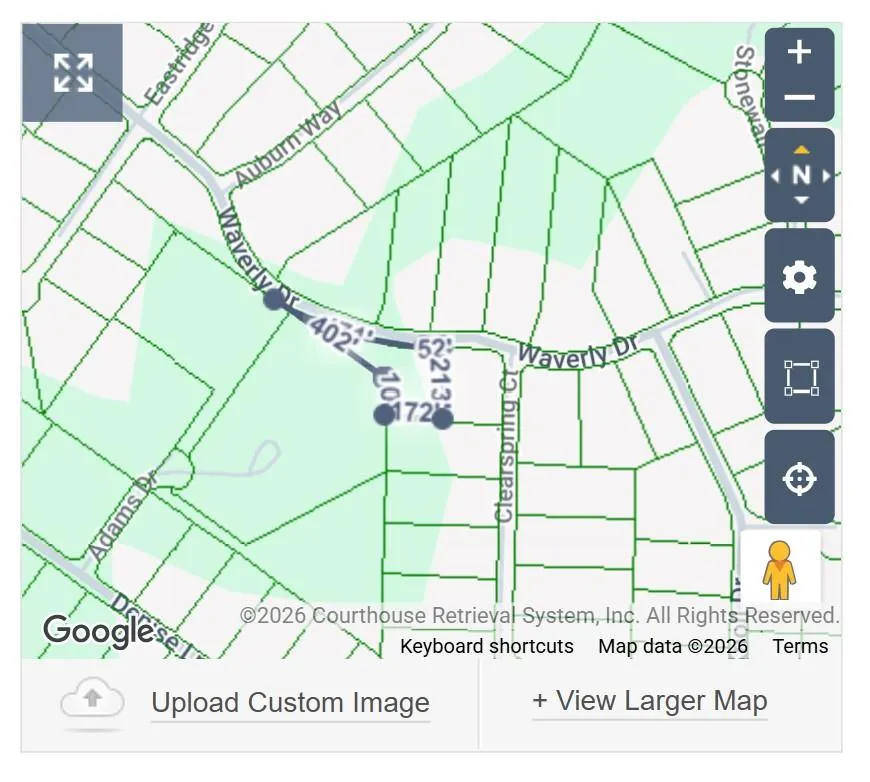The width and height of the screenshot is (870, 782).
Task: Tilt map with compass down arrow
Action: tap(801, 200)
